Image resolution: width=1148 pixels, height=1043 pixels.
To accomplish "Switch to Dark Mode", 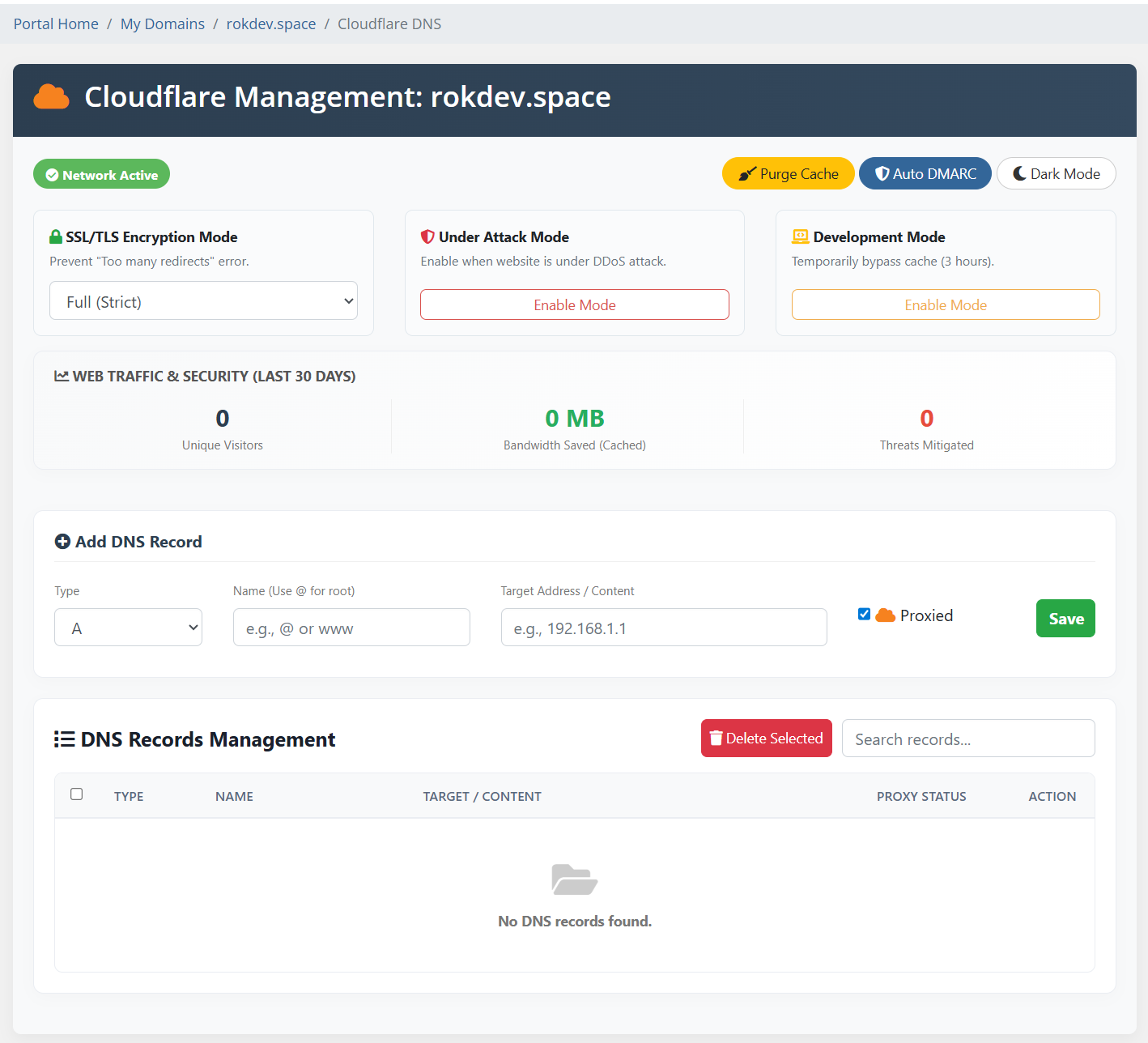I will 1057,173.
